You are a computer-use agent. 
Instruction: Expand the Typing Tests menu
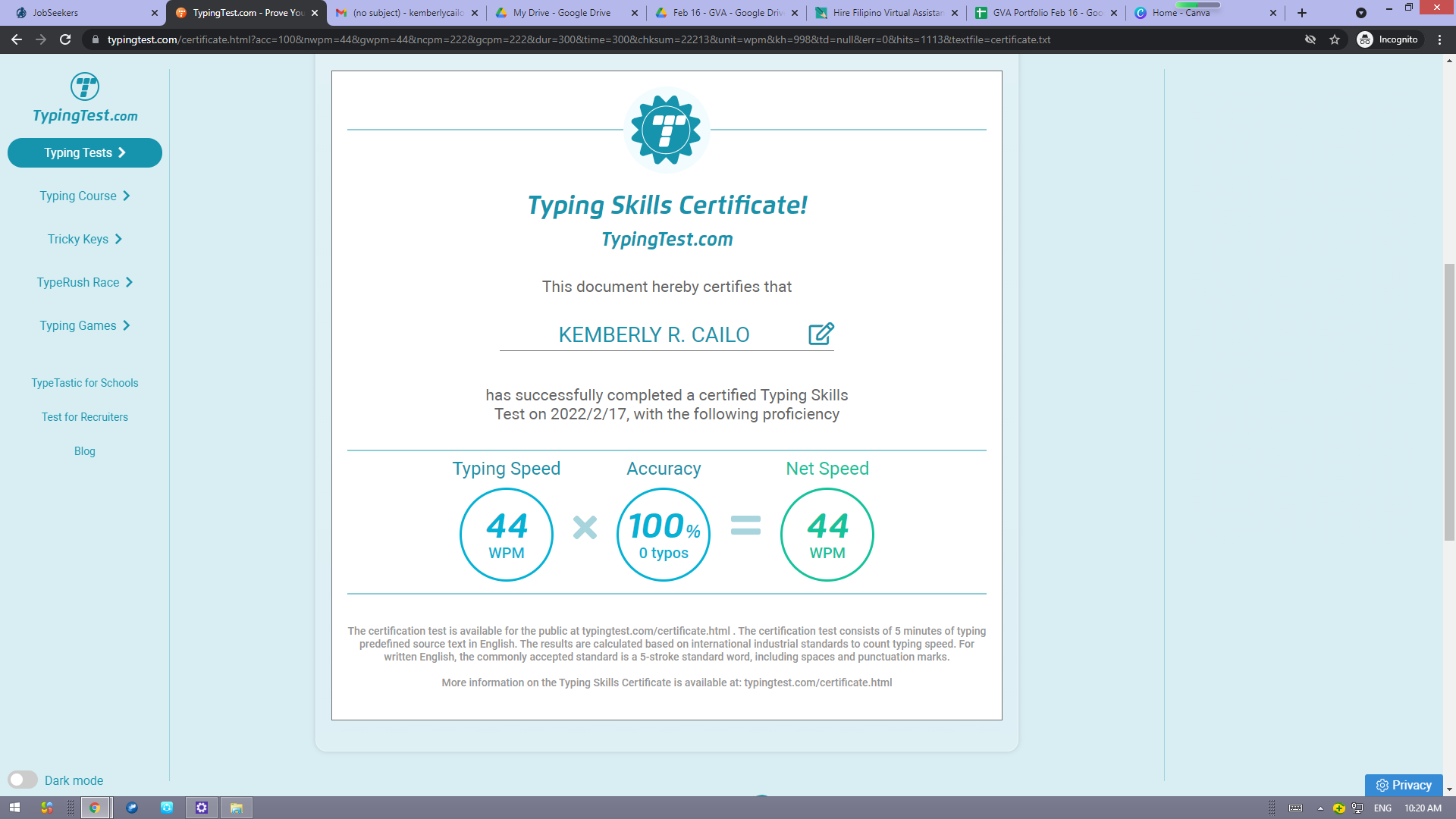(x=85, y=152)
